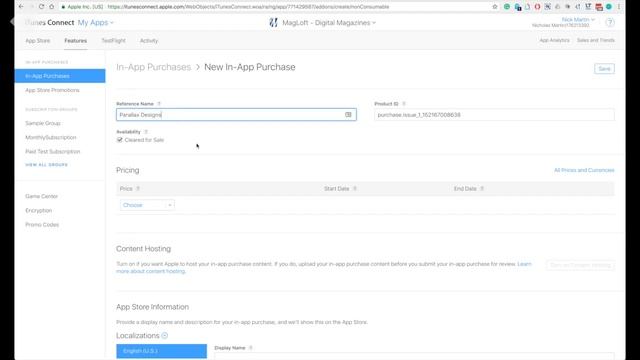The width and height of the screenshot is (640, 360).
Task: Show help for Product ID field
Action: [x=404, y=104]
